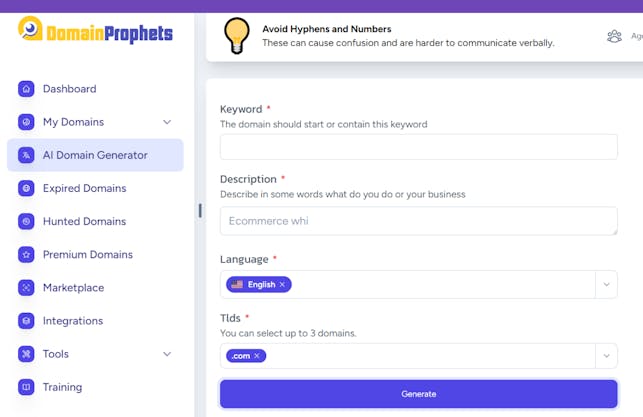Go to the Marketplace menu item

click(73, 287)
